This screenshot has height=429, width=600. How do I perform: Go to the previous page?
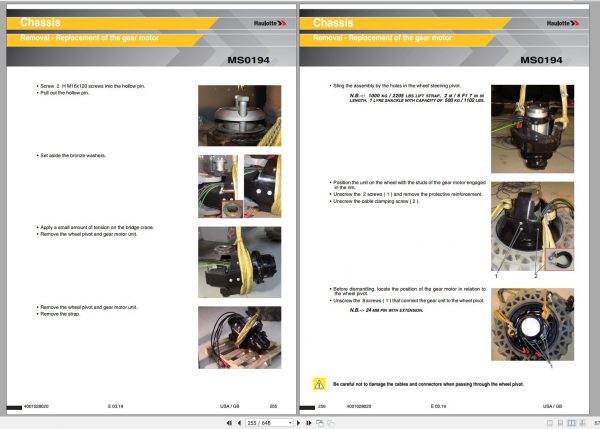(x=240, y=423)
